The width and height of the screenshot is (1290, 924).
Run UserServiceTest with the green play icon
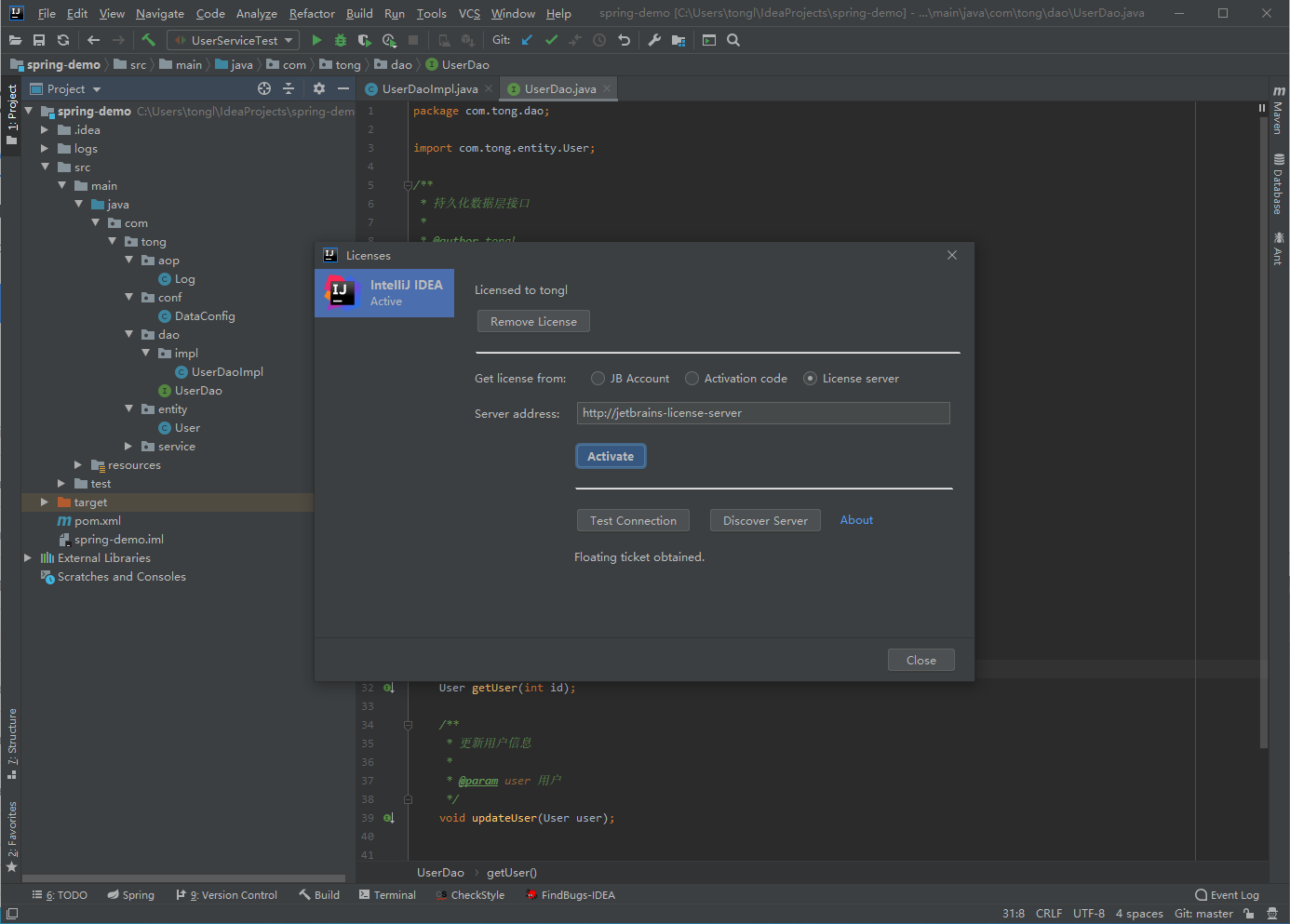316,40
